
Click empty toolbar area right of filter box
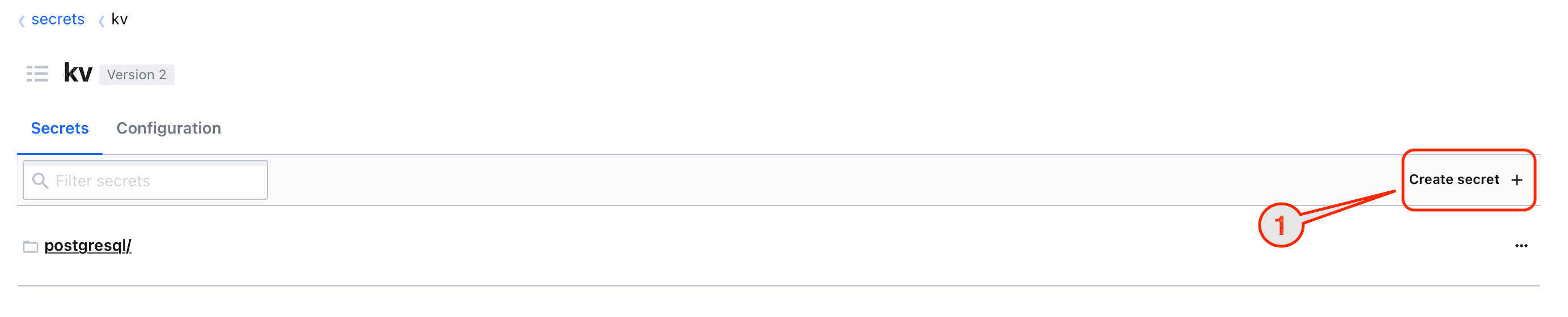[x=791, y=181]
